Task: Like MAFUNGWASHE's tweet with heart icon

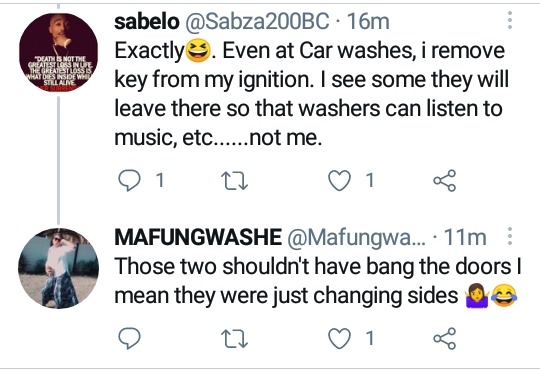Action: (339, 338)
